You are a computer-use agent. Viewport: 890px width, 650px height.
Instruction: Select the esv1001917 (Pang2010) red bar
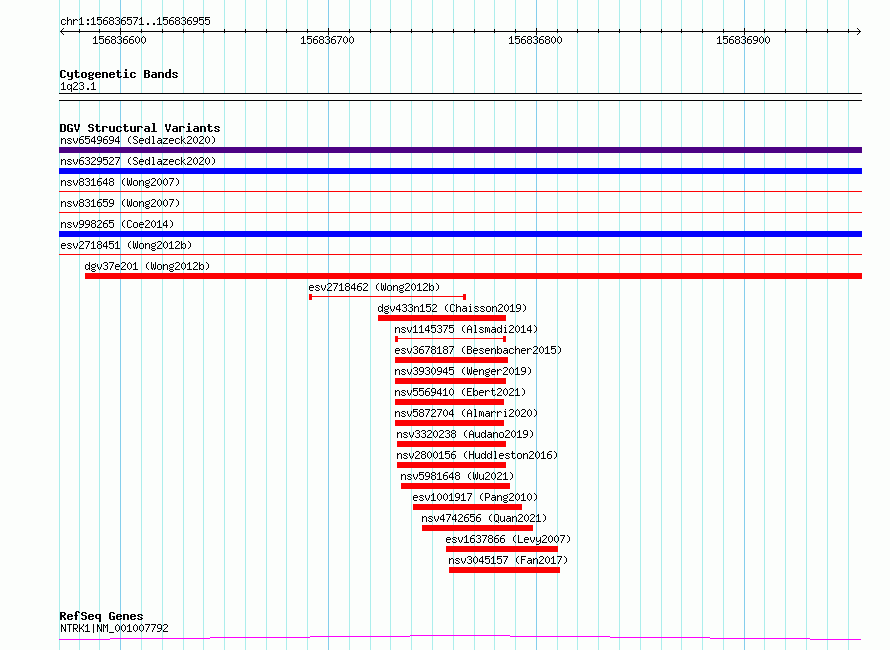[467, 507]
